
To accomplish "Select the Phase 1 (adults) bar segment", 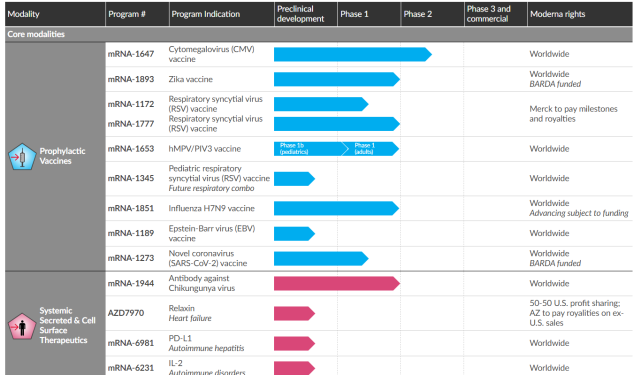I will point(371,149).
